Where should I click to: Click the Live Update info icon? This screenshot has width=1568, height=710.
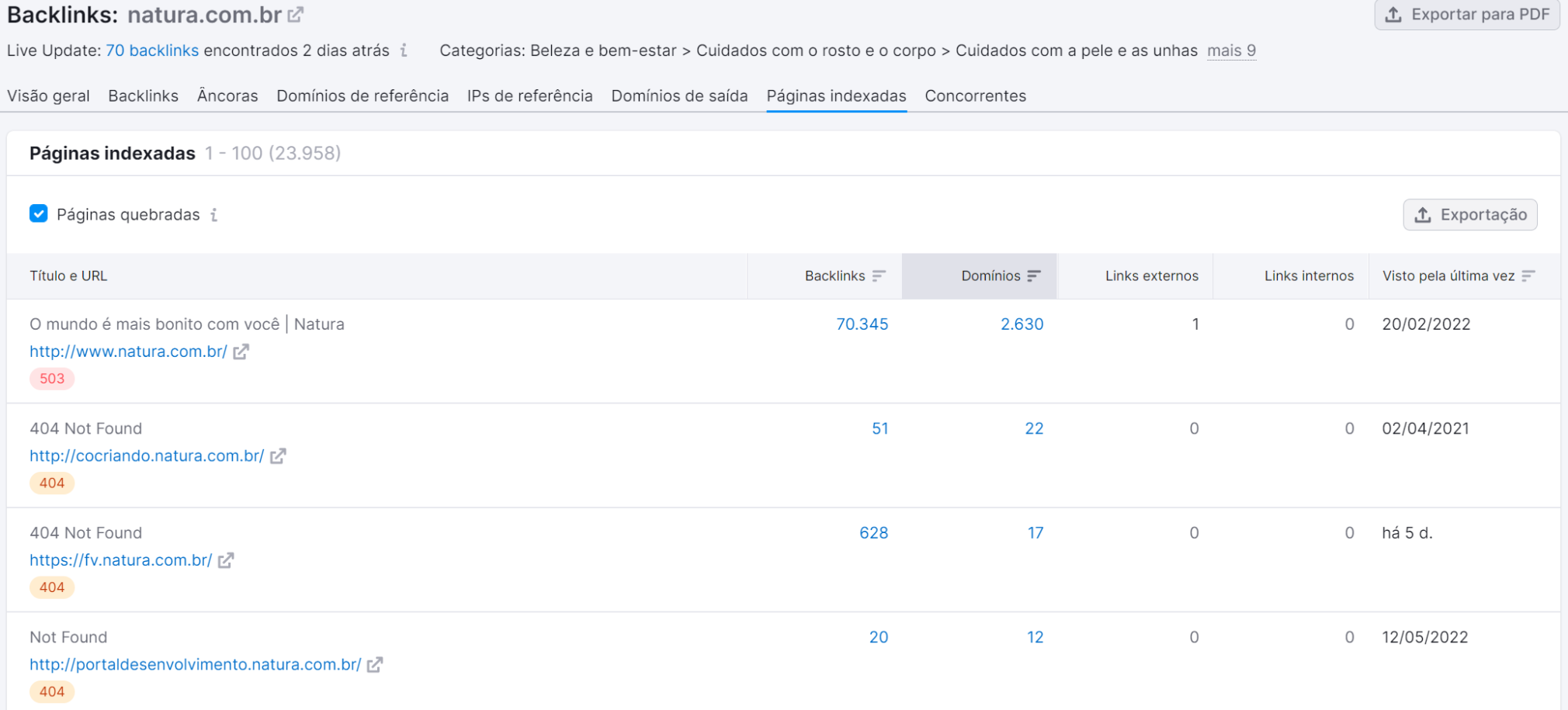coord(404,50)
